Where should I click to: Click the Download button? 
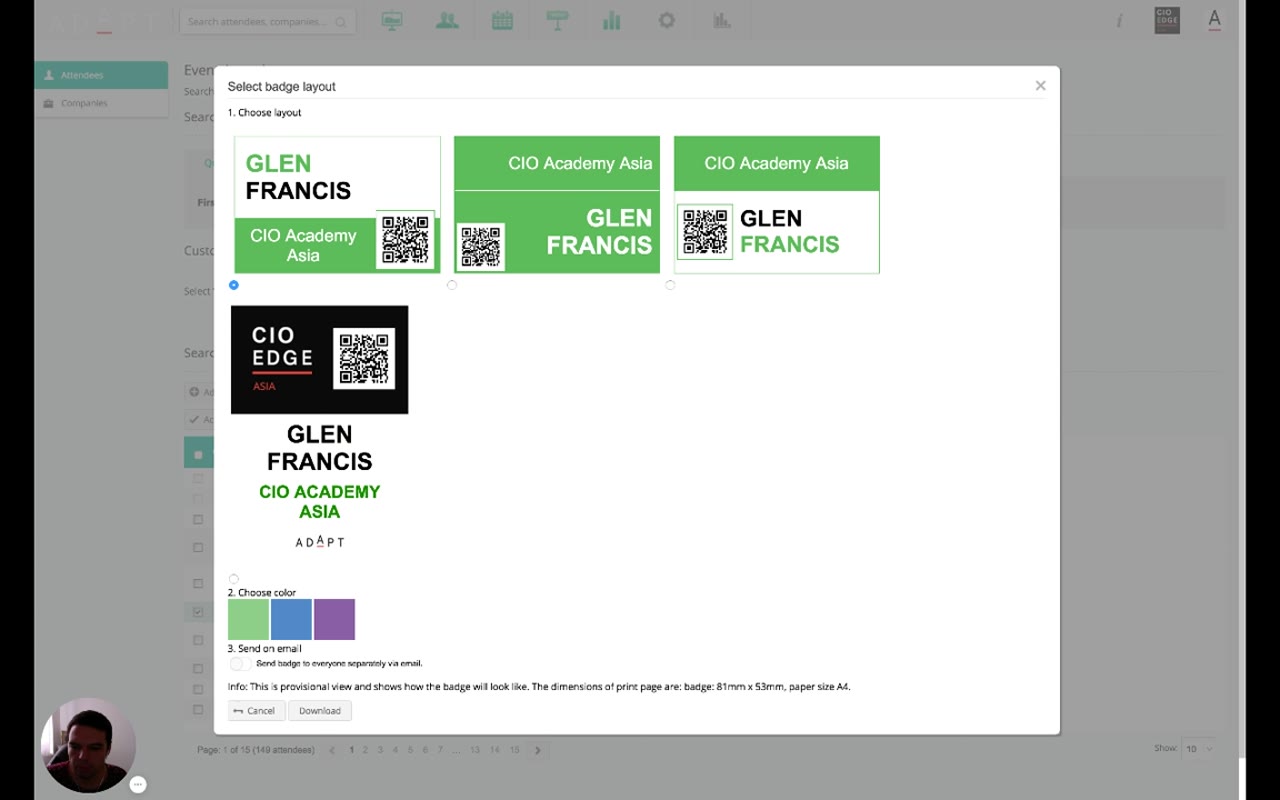pyautogui.click(x=320, y=711)
